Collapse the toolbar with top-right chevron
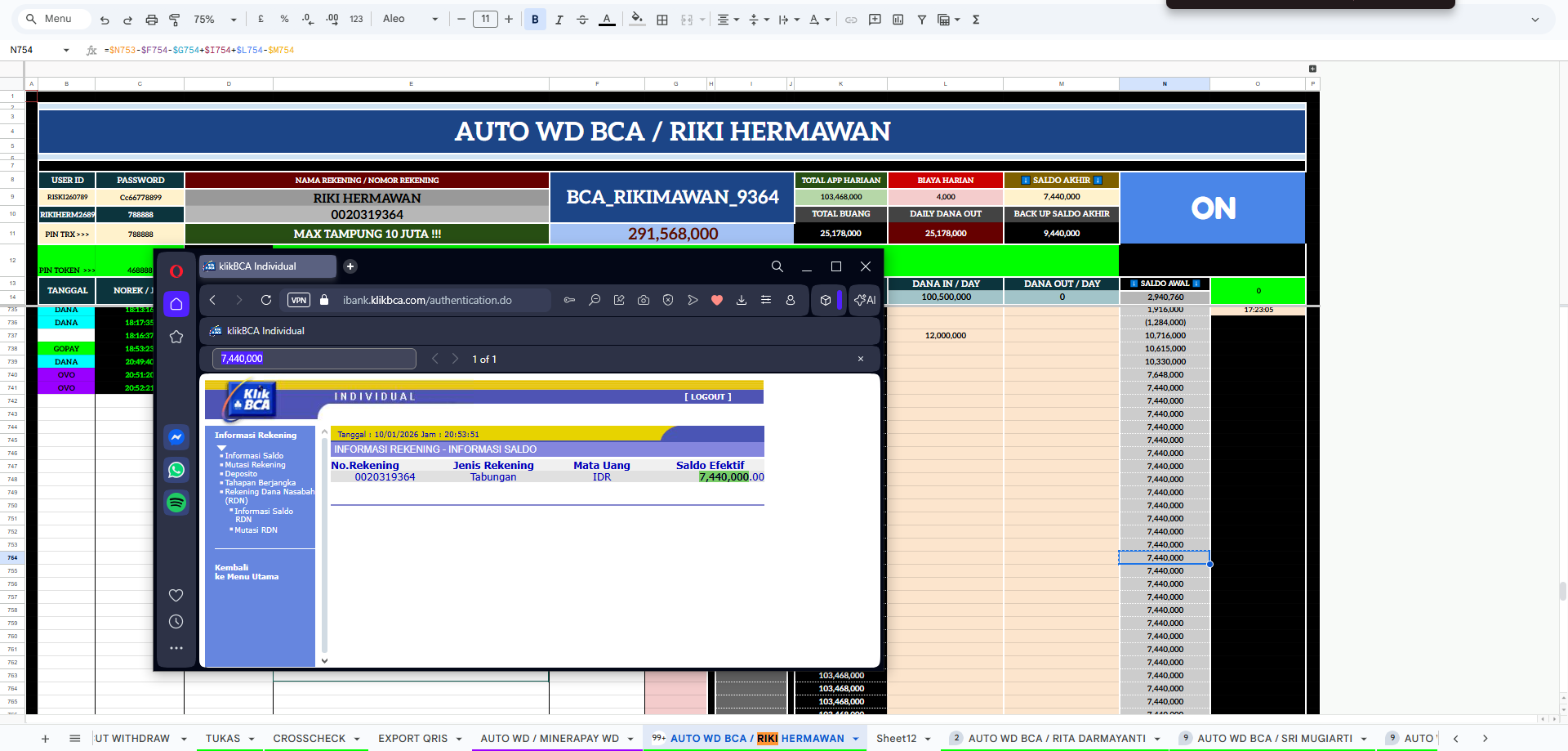Viewport: 1568px width, 751px height. tap(1535, 20)
